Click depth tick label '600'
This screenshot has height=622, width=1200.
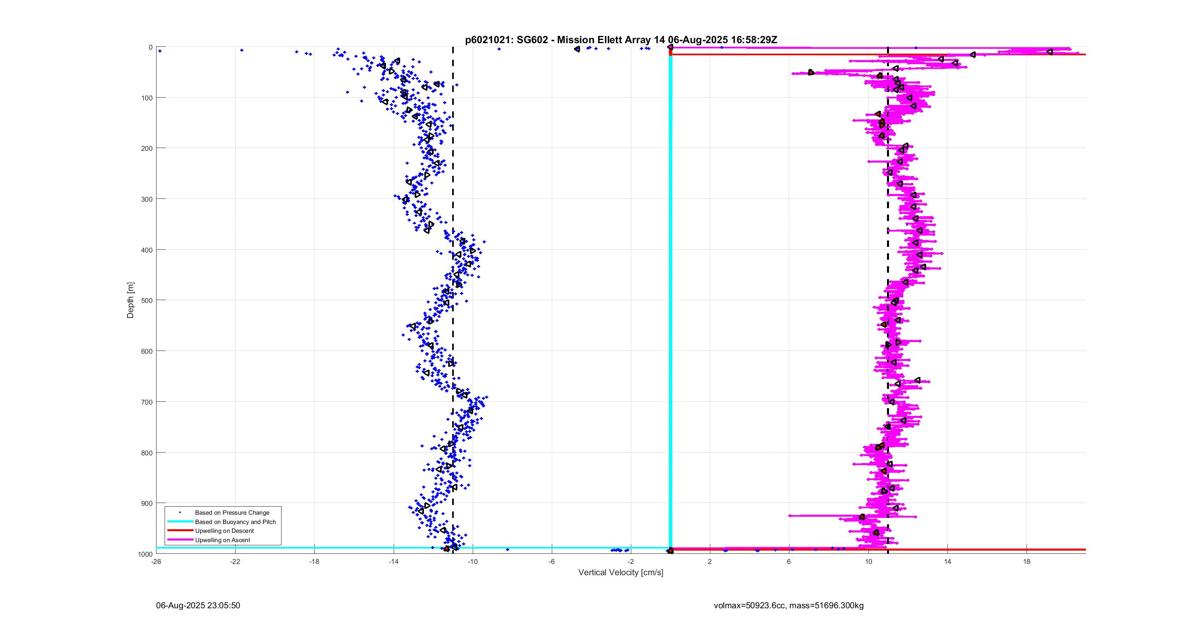(x=146, y=351)
